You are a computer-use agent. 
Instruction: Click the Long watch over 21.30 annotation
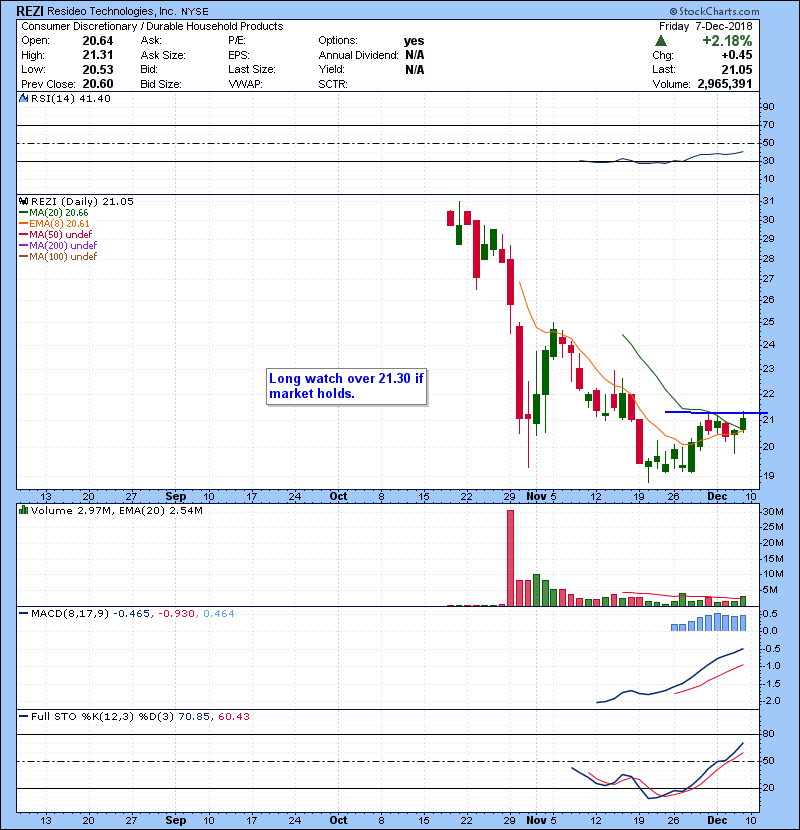click(x=346, y=386)
